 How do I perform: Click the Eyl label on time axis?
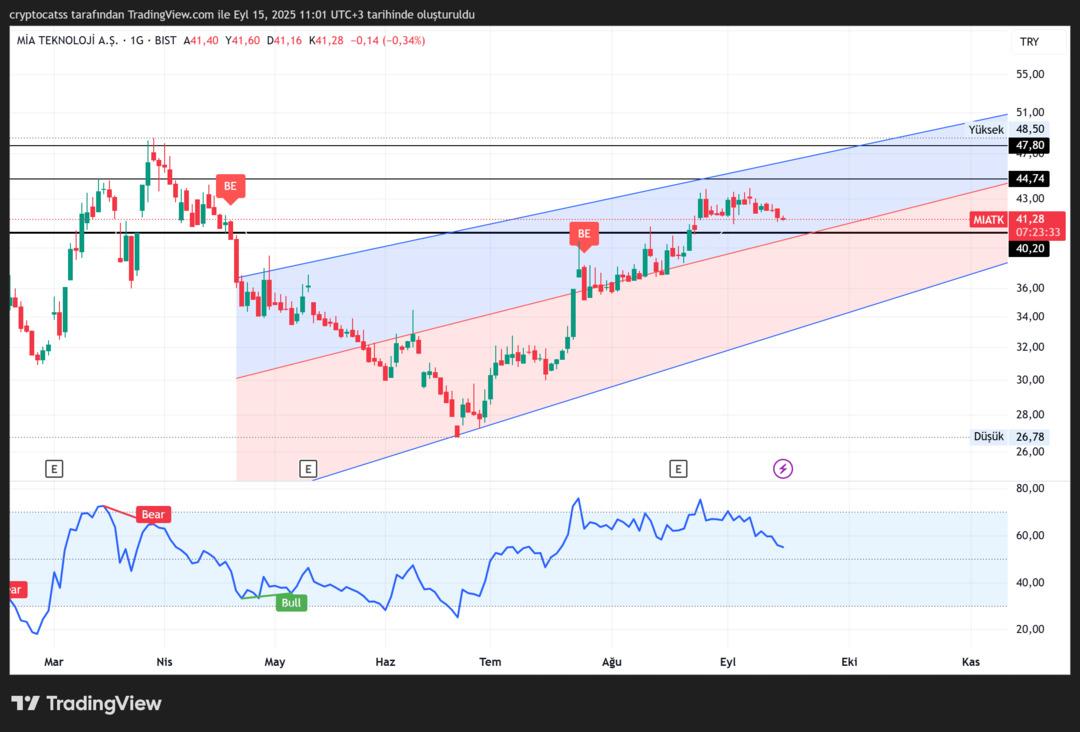(x=727, y=662)
